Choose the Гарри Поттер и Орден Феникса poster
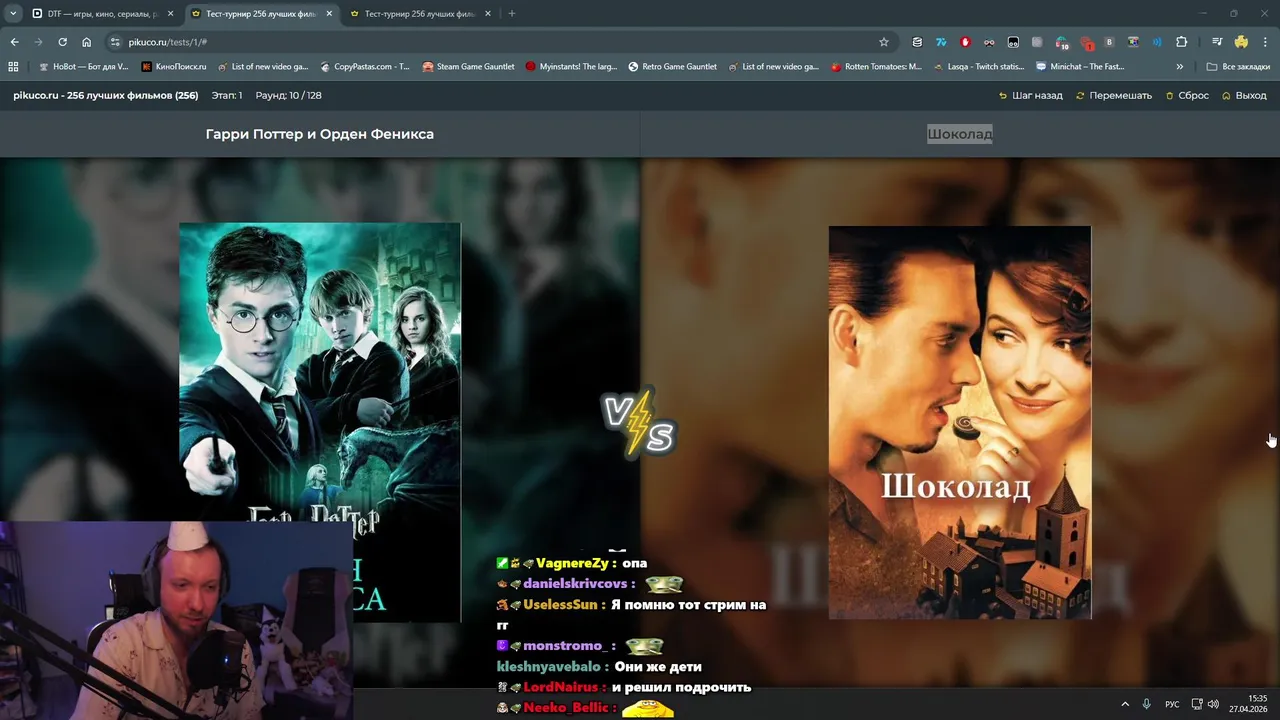The height and width of the screenshot is (720, 1280). tap(320, 422)
